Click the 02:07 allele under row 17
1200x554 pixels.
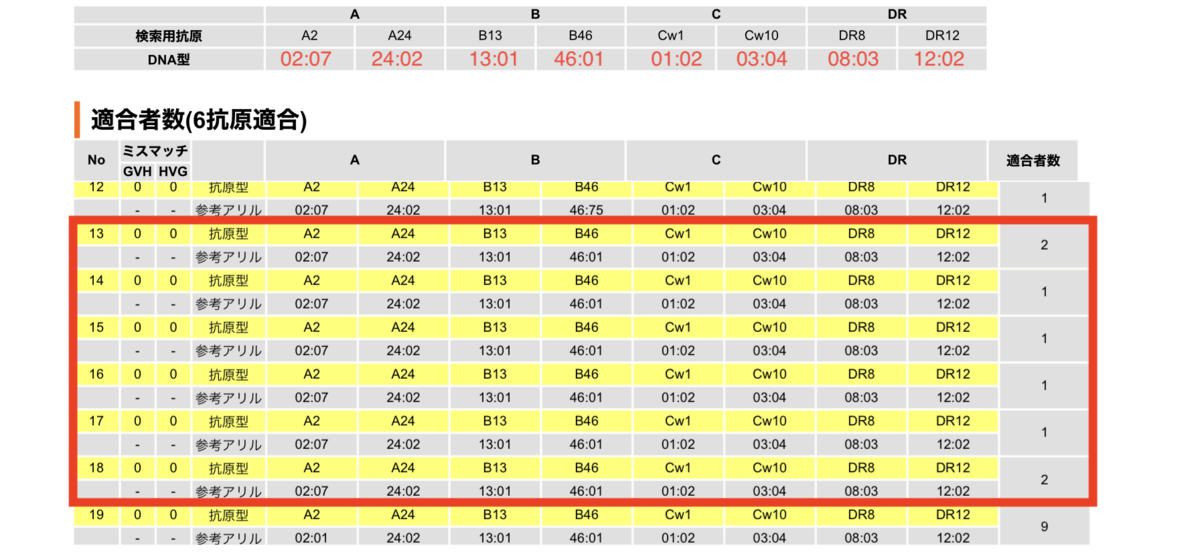[x=312, y=445]
